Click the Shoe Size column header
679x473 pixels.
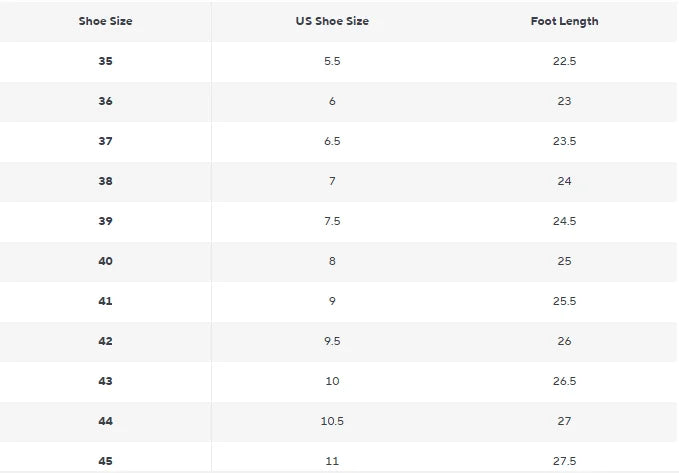tap(105, 21)
